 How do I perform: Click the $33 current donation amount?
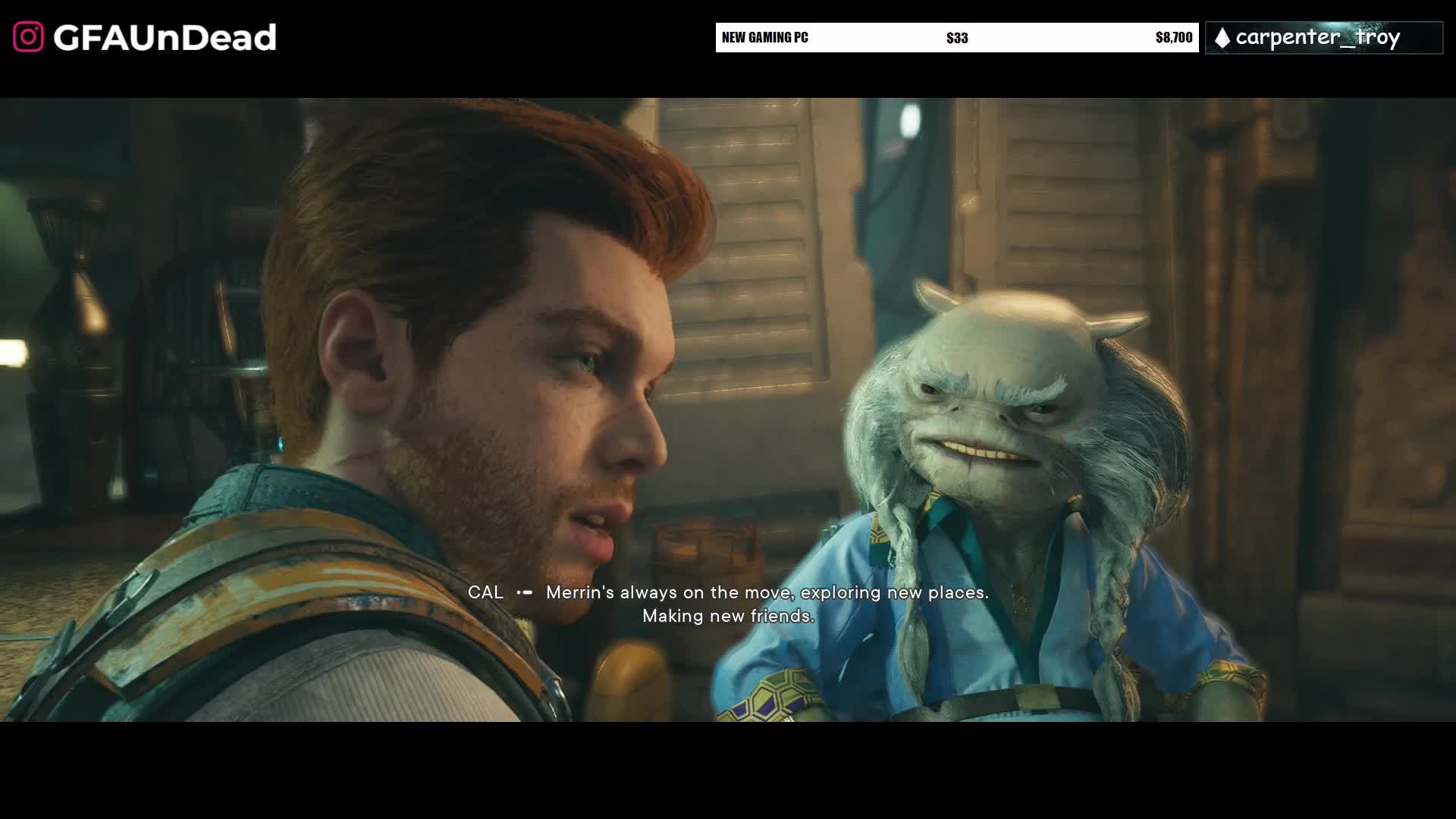coord(957,38)
